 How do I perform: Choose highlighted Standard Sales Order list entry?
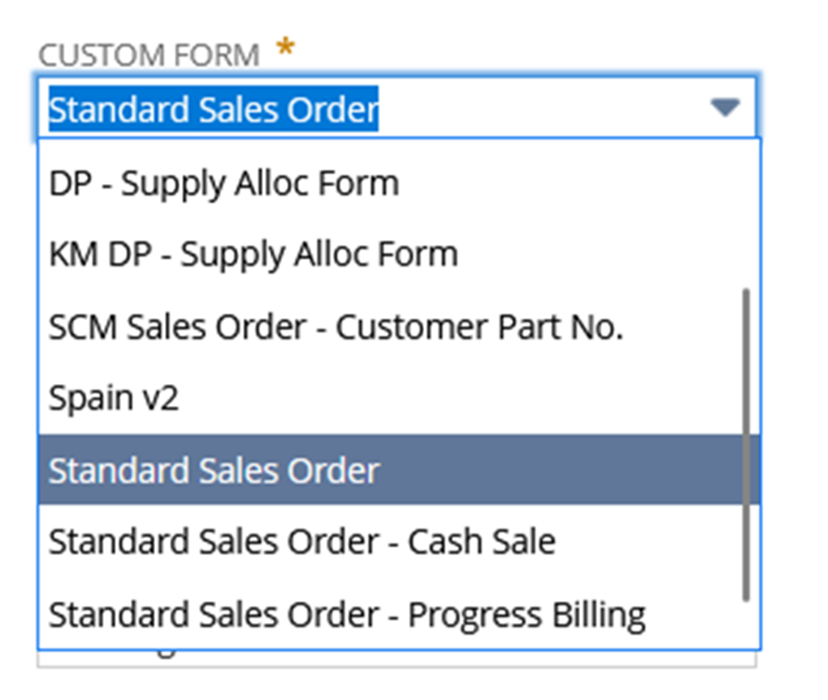(399, 469)
